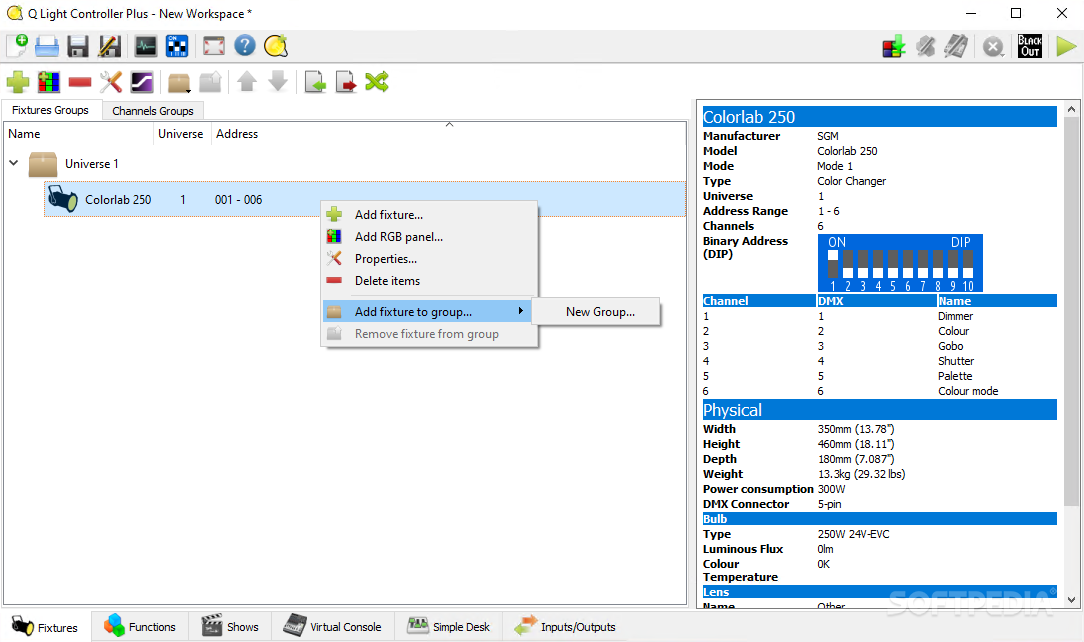Save workspace with floppy disk icon
This screenshot has width=1084, height=642.
click(x=77, y=46)
